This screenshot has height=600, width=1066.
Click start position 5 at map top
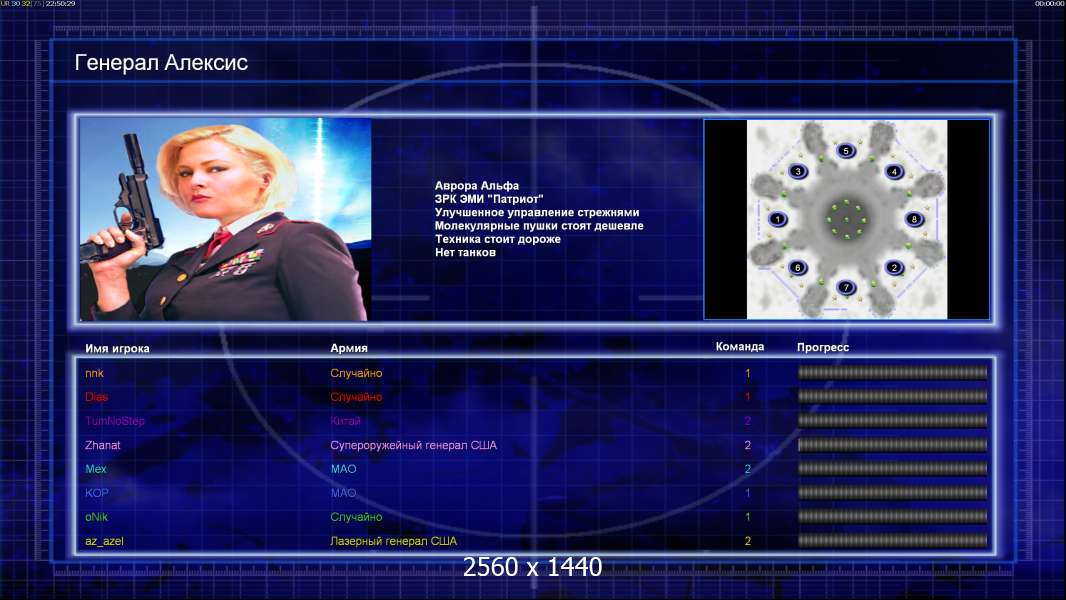(846, 151)
